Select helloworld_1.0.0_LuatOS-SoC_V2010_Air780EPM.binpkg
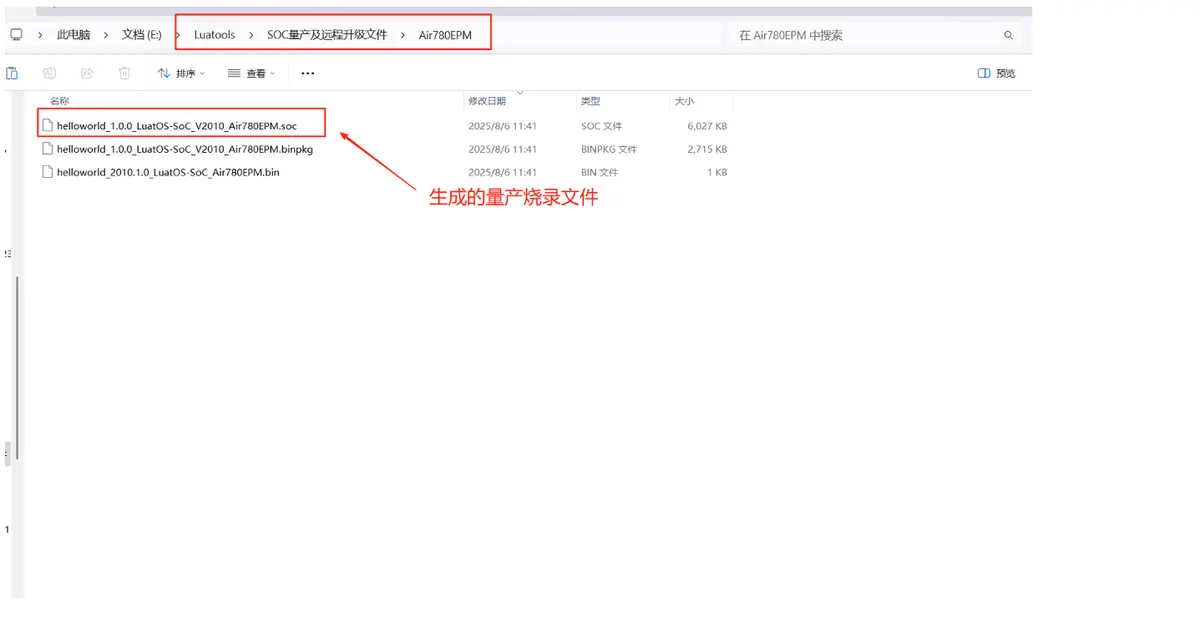 [x=185, y=149]
